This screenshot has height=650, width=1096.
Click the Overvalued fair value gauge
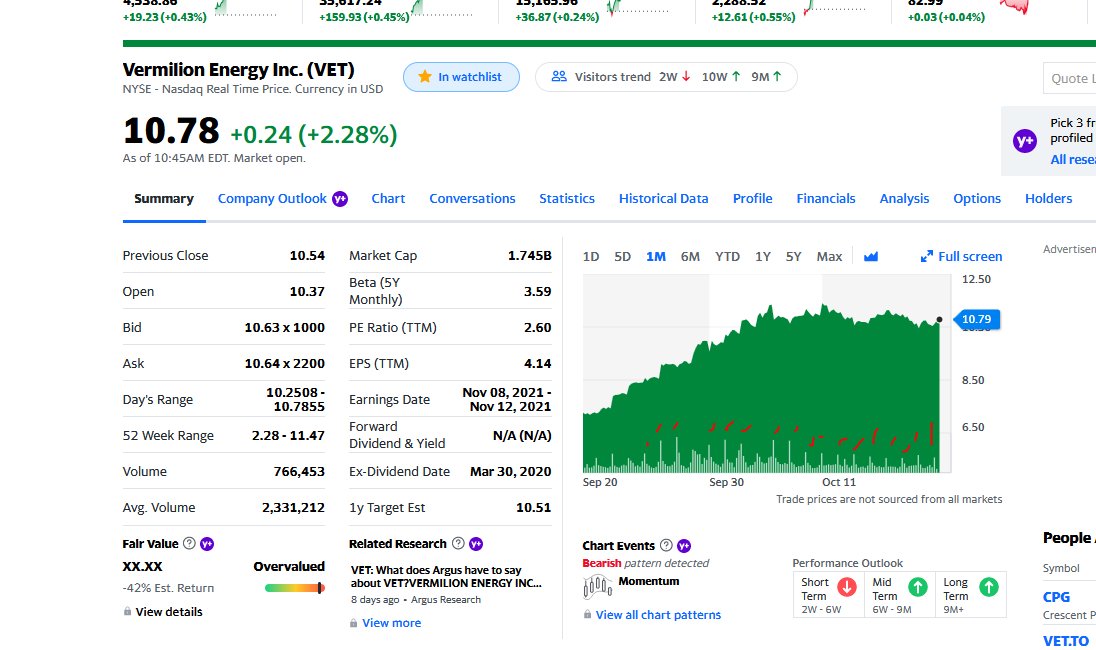click(294, 588)
